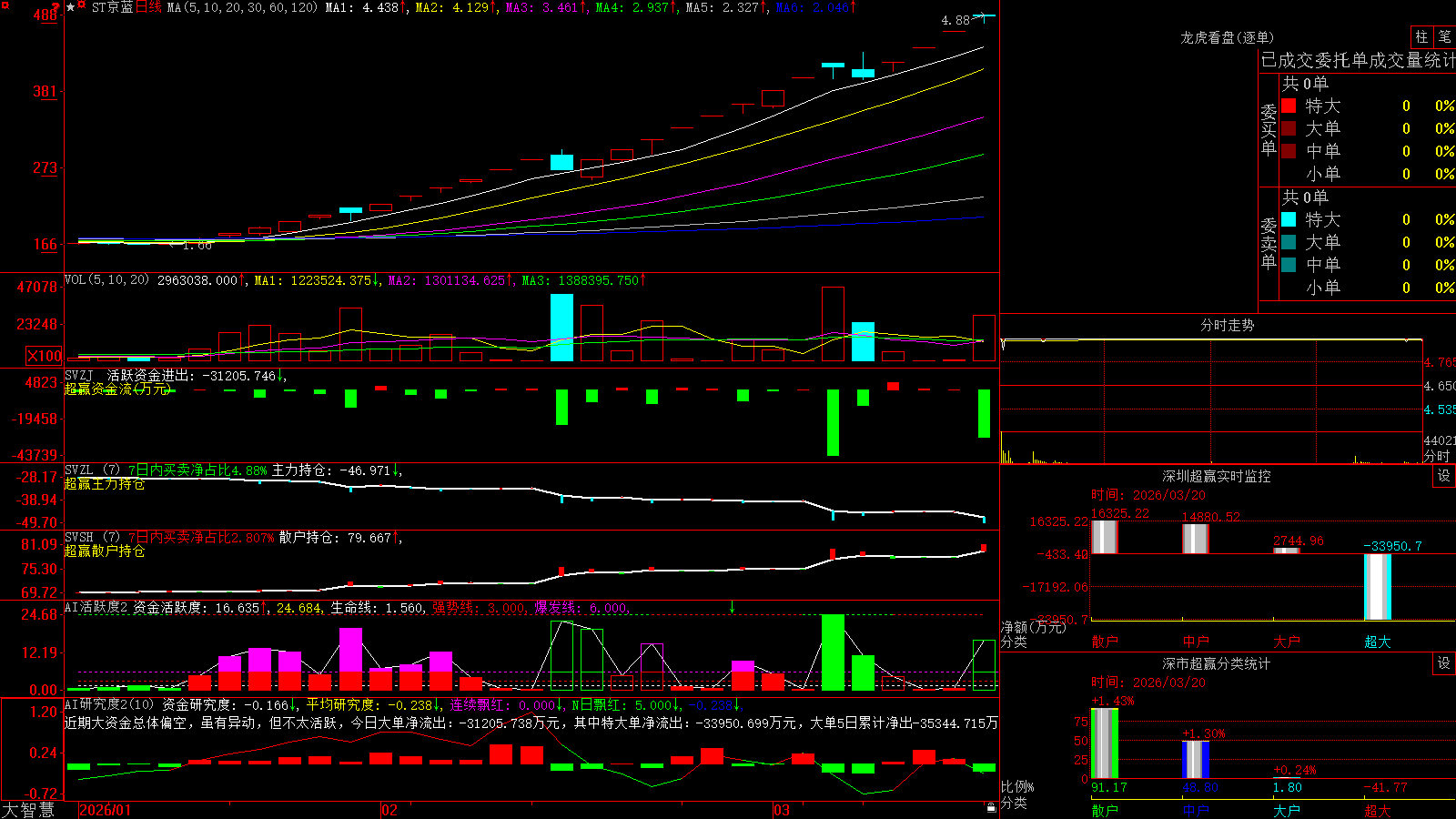This screenshot has width=1456, height=819.
Task: Click the 超赢主力持仓 label
Action: pyautogui.click(x=105, y=483)
